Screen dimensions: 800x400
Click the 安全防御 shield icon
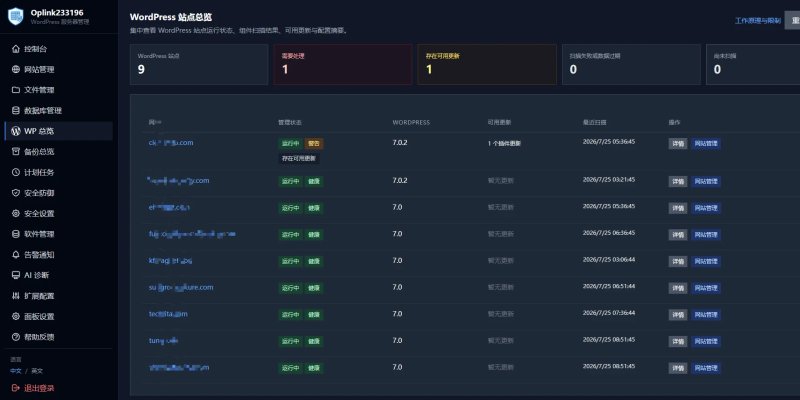[16, 193]
